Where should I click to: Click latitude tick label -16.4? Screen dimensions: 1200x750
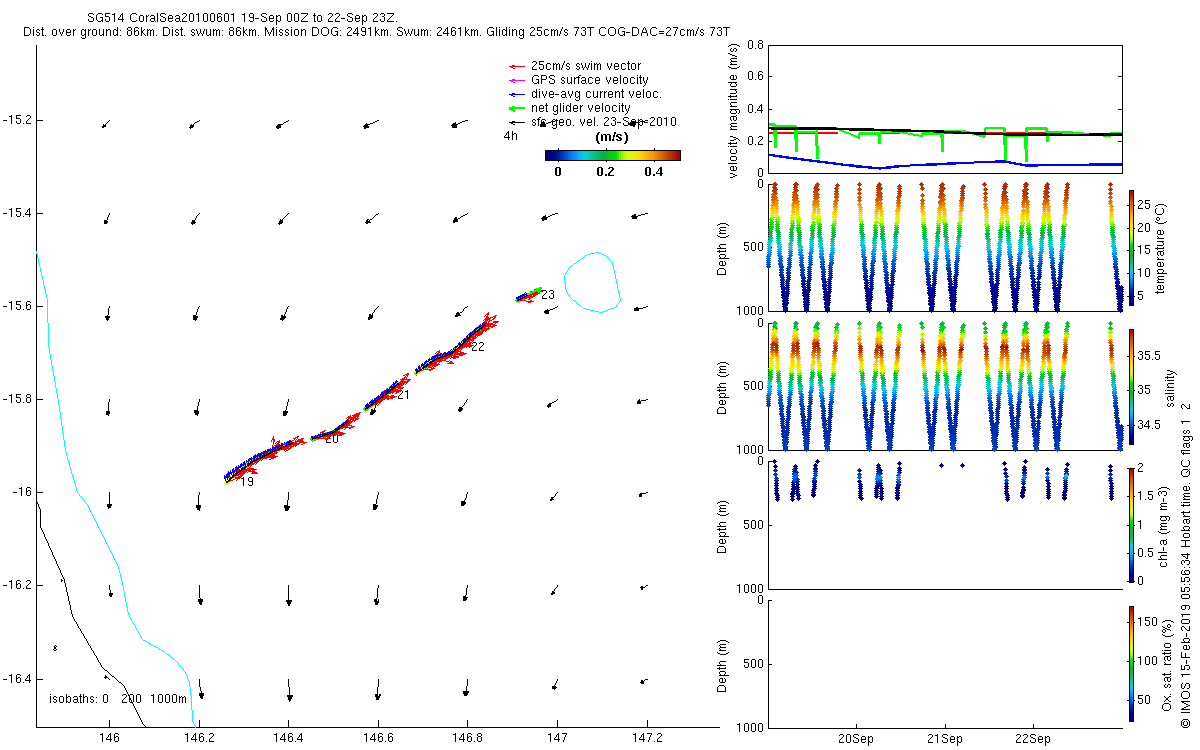[x=17, y=678]
